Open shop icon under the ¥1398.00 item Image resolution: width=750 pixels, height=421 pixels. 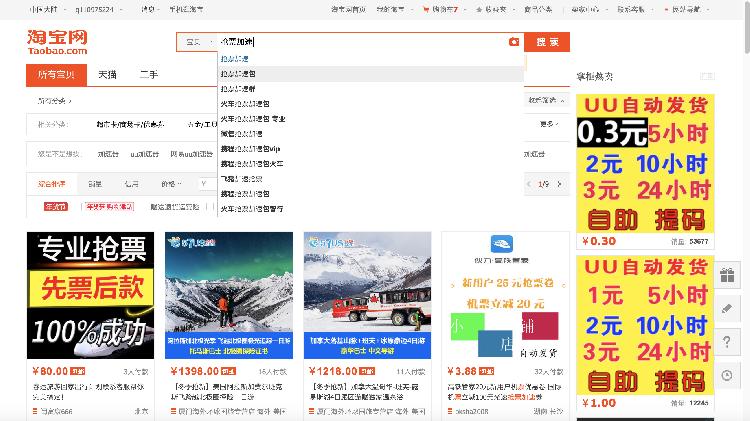coord(174,411)
